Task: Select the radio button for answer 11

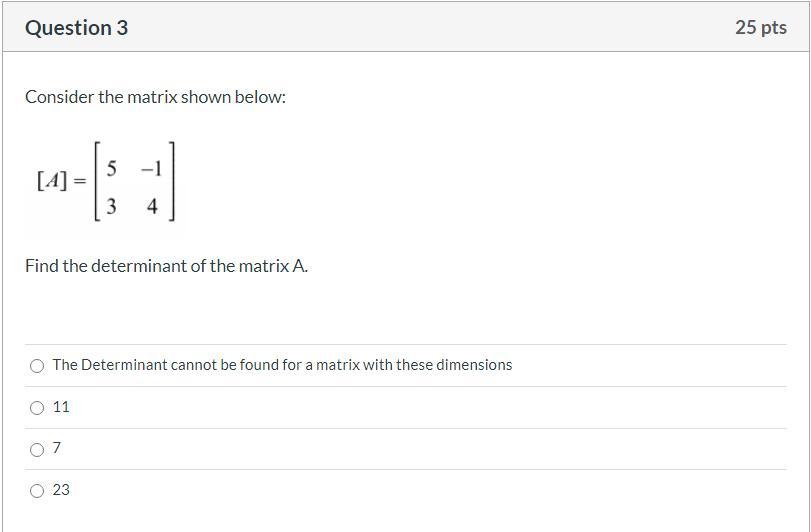Action: pos(37,408)
